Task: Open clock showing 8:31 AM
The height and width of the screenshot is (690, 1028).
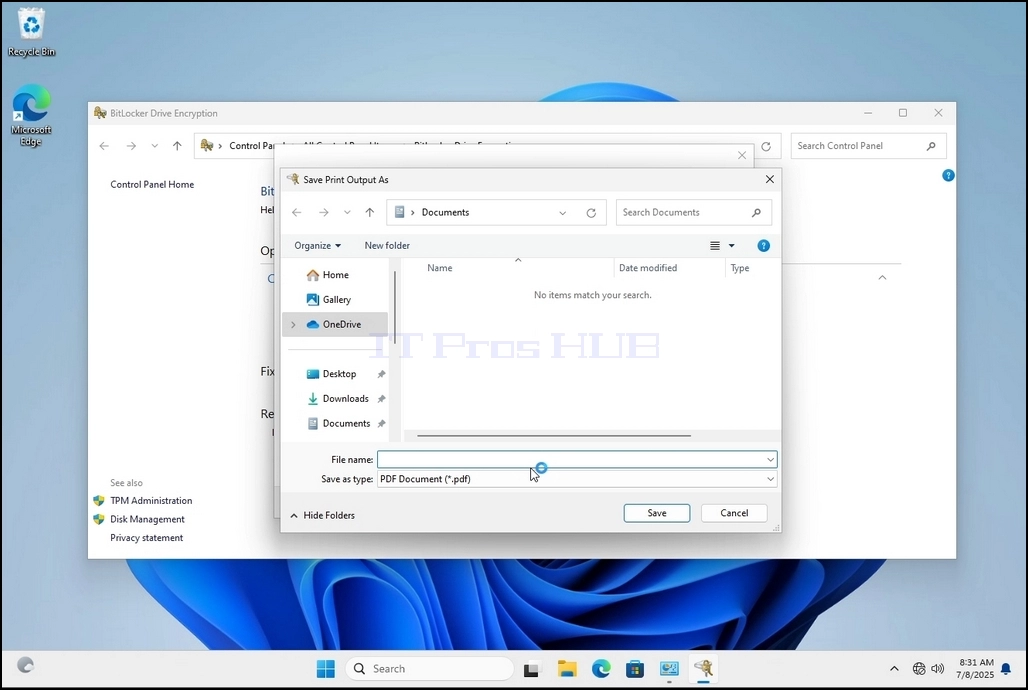Action: pyautogui.click(x=975, y=668)
